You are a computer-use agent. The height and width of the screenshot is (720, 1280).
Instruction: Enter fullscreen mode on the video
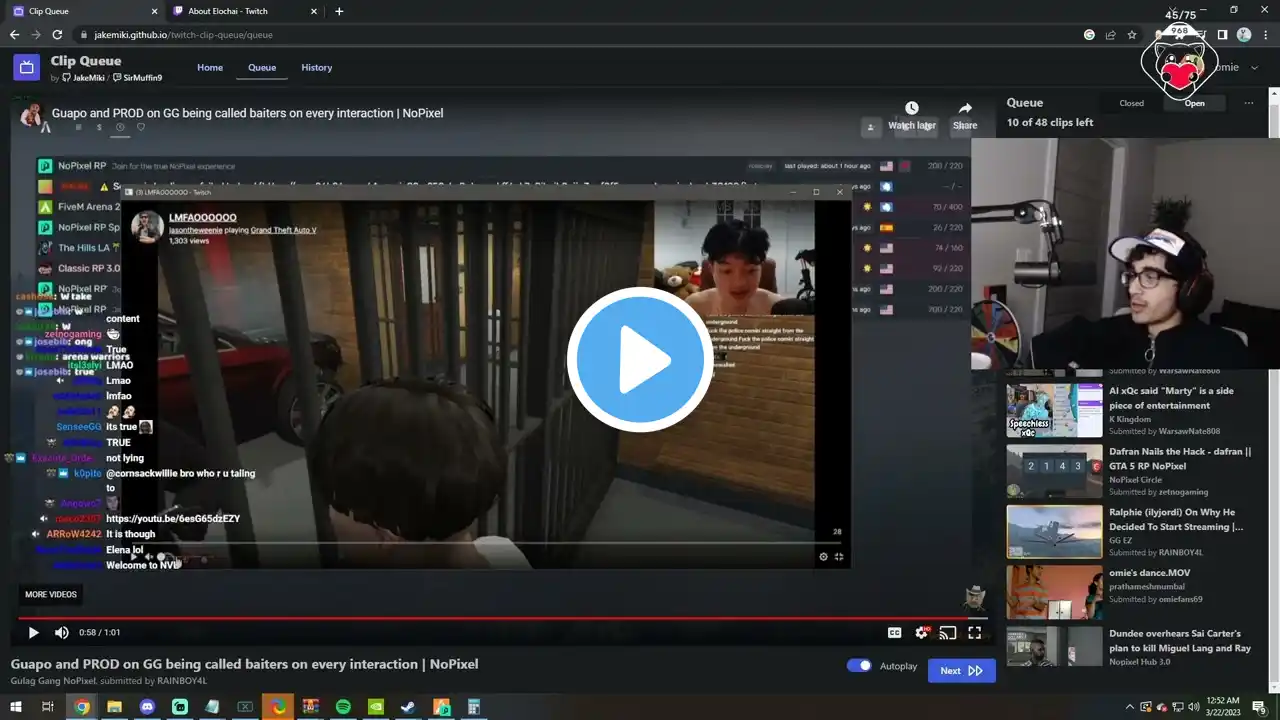975,632
